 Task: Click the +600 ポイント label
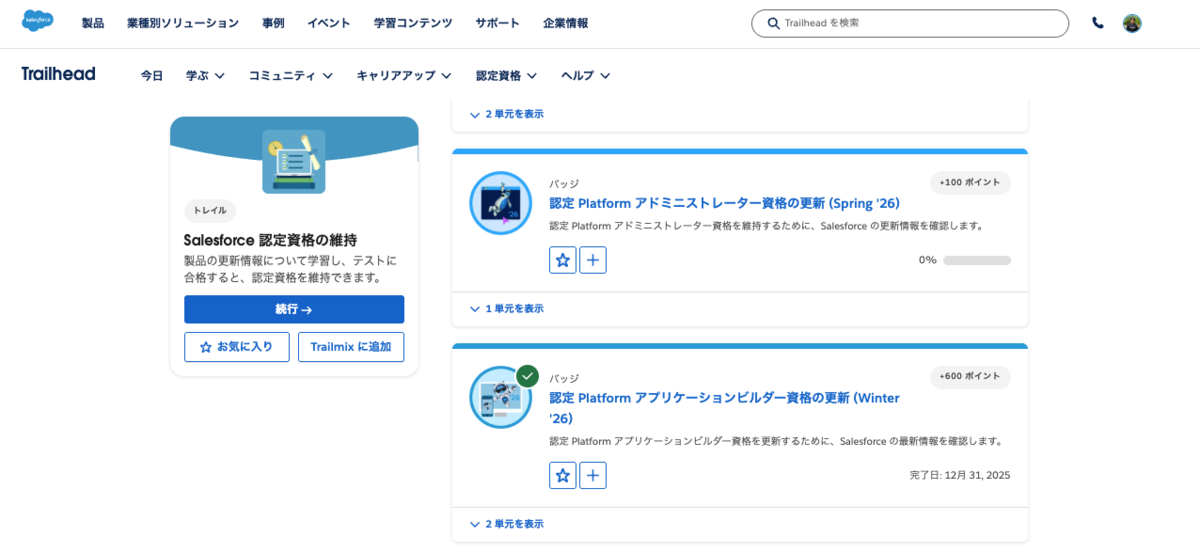tap(970, 376)
